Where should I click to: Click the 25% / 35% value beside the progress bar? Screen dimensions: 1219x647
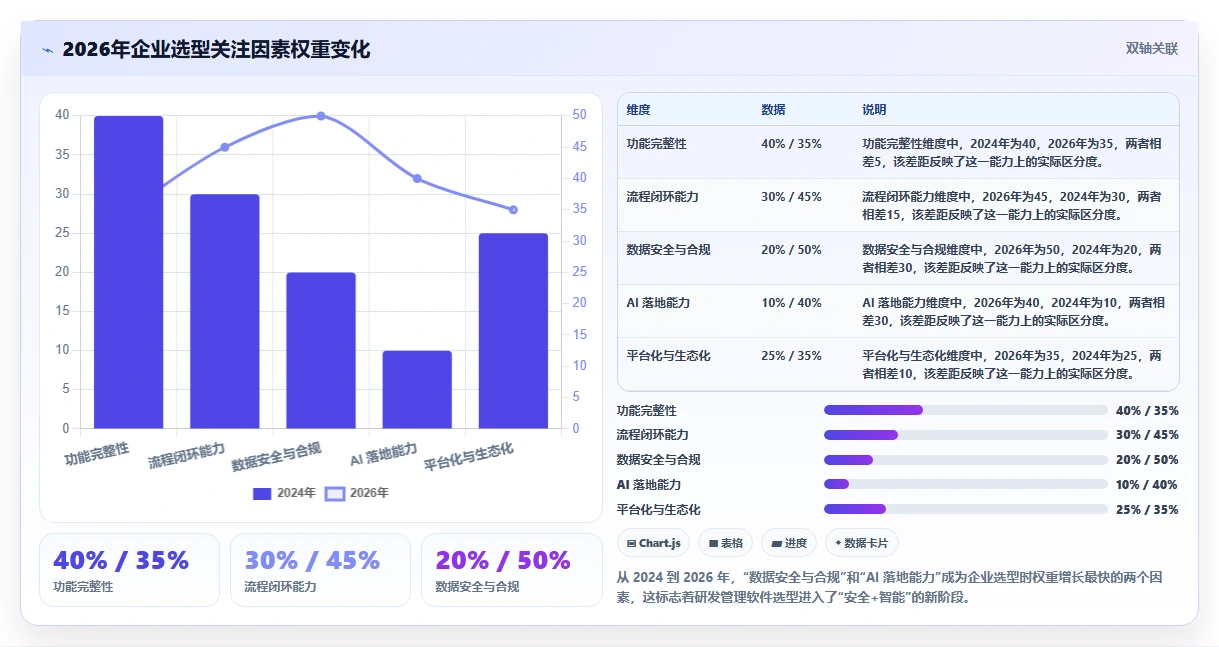click(1147, 510)
